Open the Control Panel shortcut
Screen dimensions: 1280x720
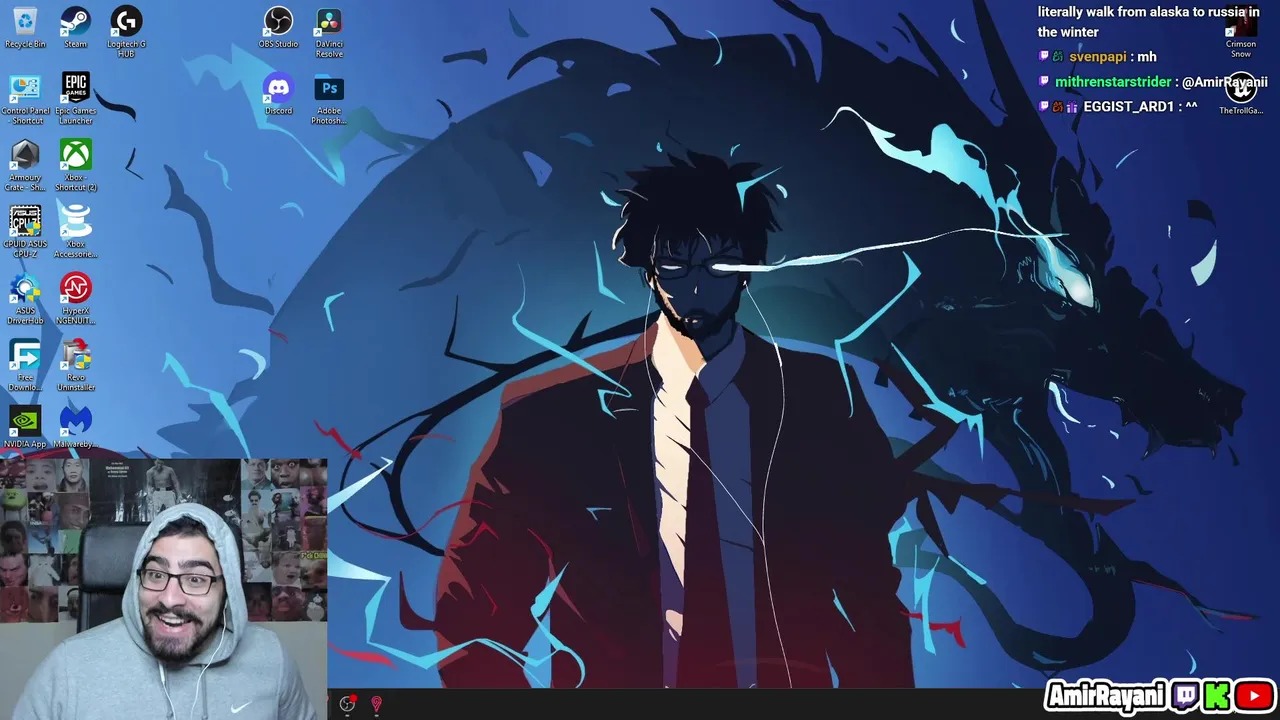tap(25, 99)
